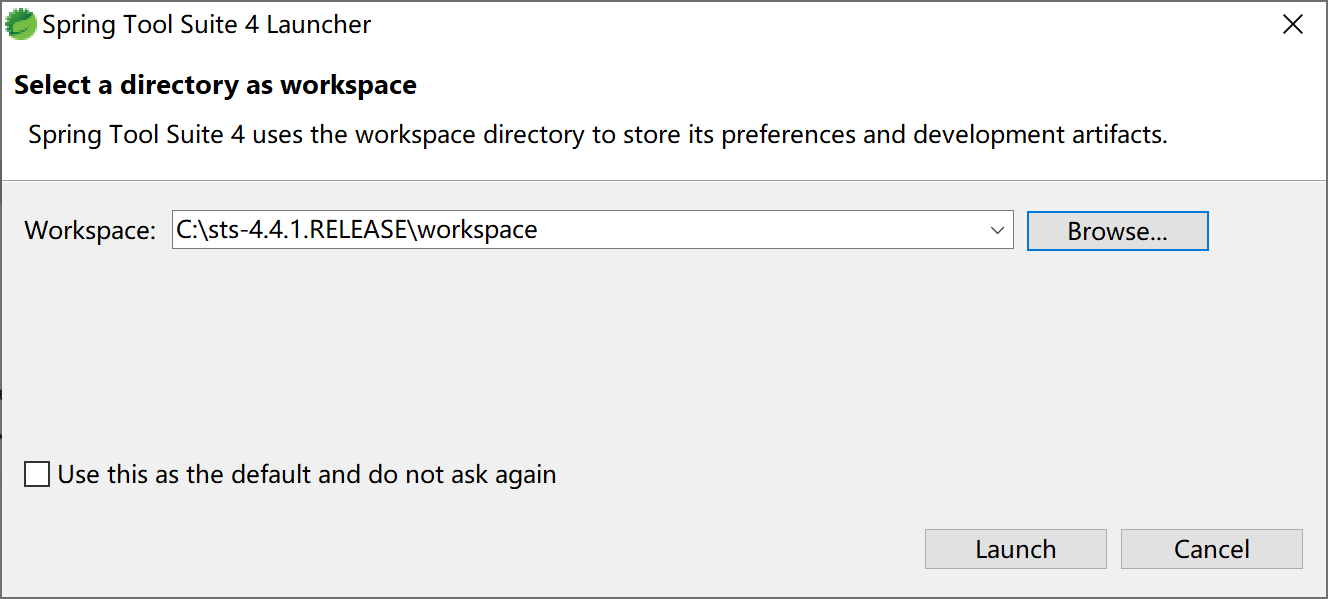
Task: Tick the default workspace checkbox box
Action: coord(37,474)
